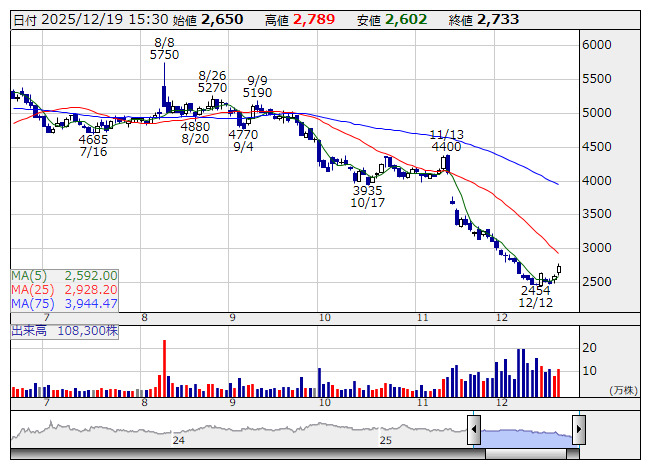The image size is (653, 470).
Task: Click the 4685 7/16 low annotation
Action: click(93, 146)
